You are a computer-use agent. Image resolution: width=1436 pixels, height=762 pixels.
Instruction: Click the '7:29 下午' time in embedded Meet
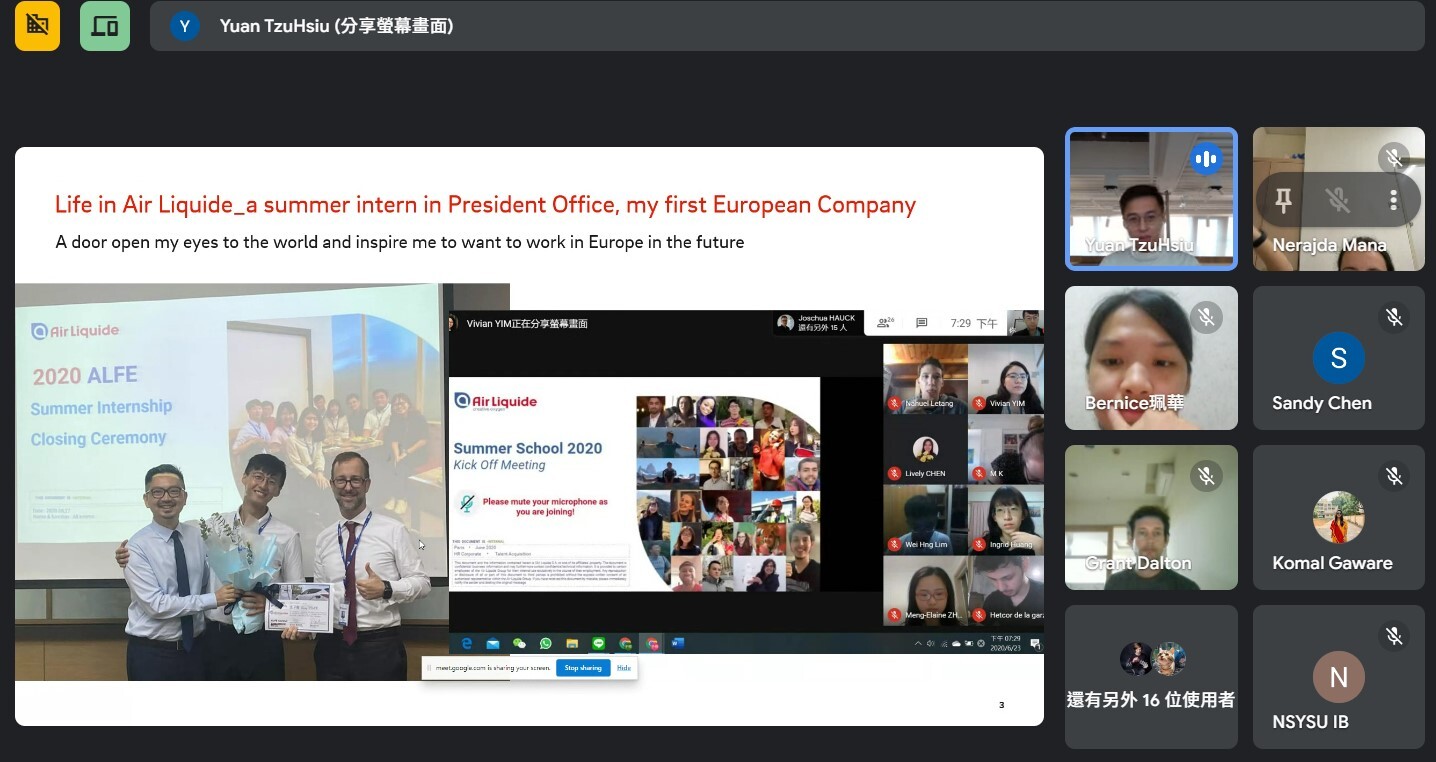tap(974, 324)
